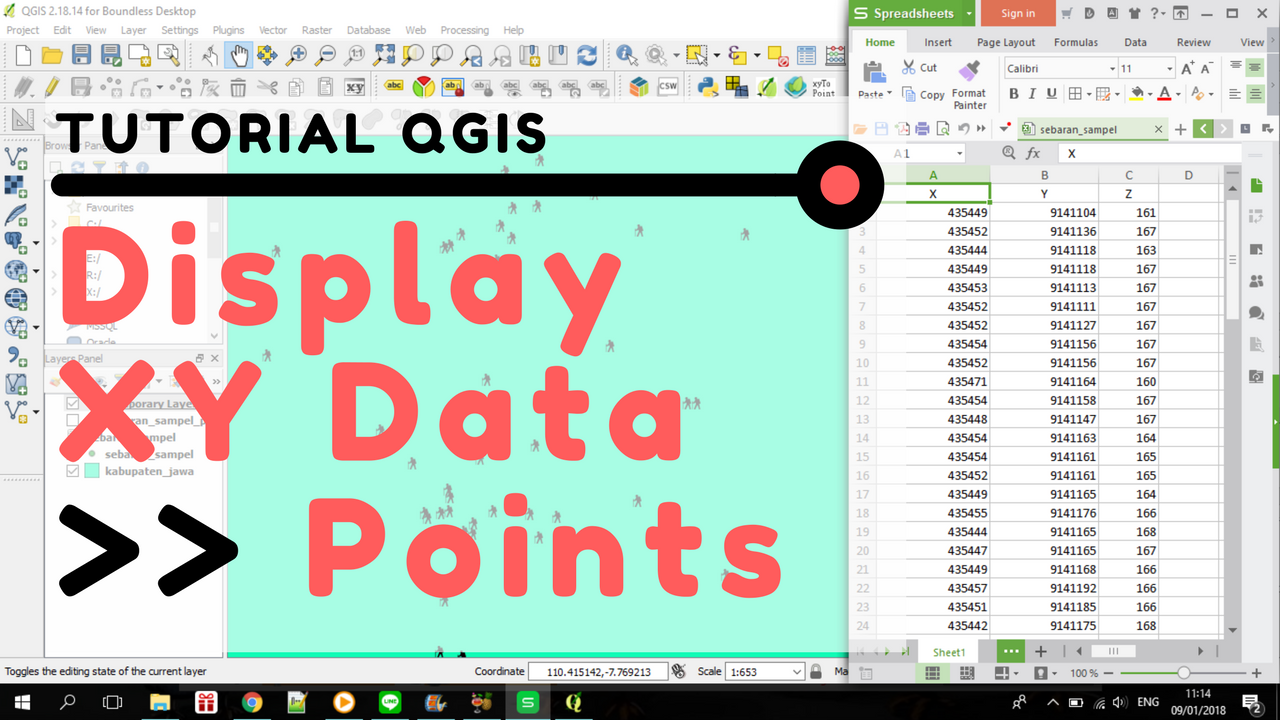Open the borders dropdown arrow in Spreadsheets
The width and height of the screenshot is (1280, 720).
tap(1088, 94)
